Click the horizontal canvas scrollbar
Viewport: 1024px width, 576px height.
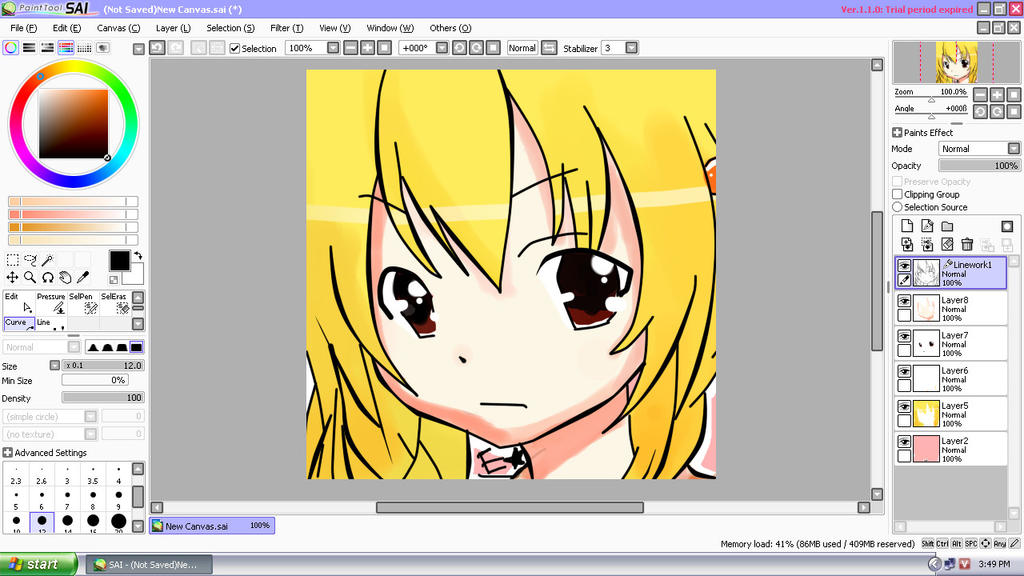(x=510, y=507)
